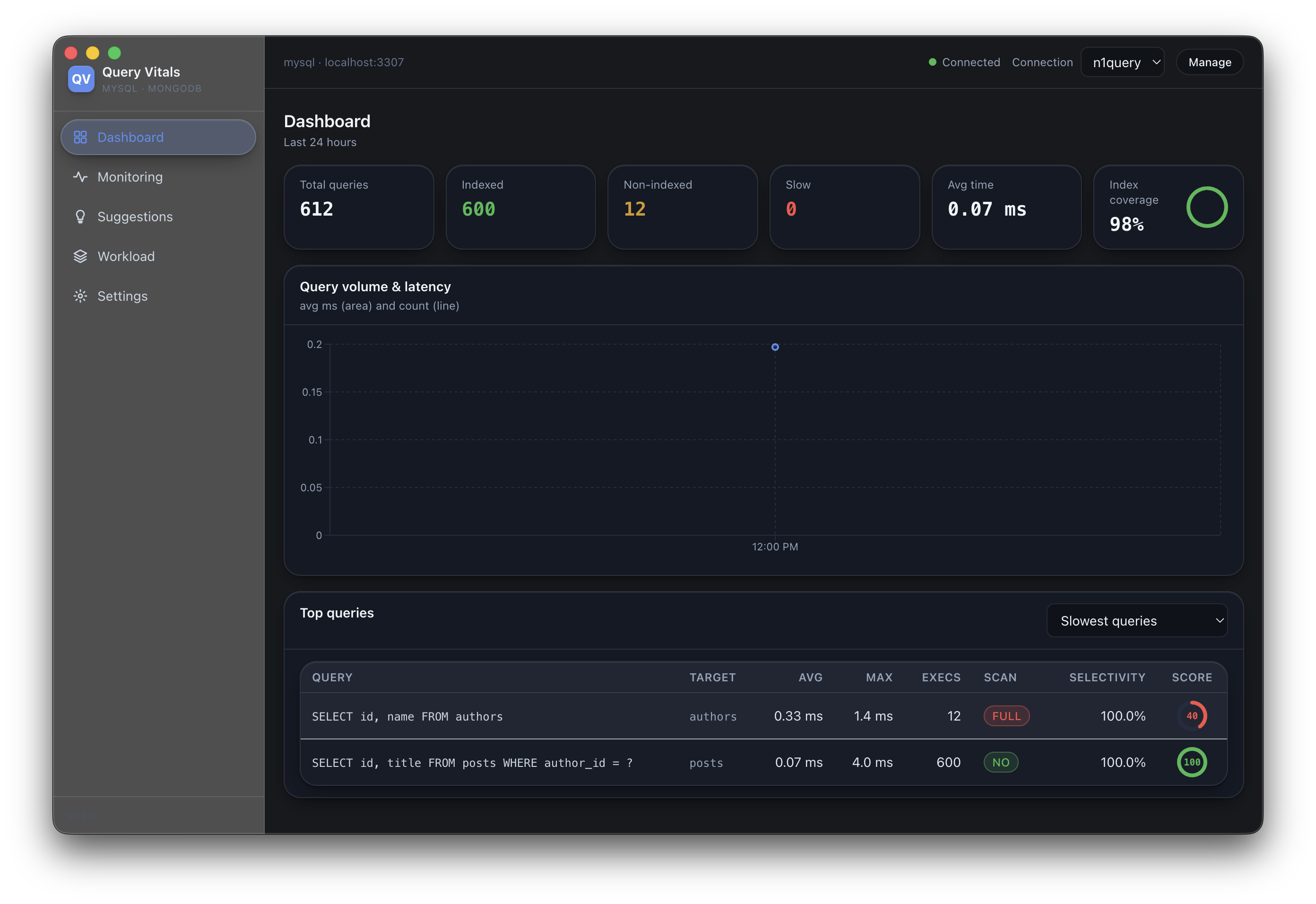Click the Monitoring pulse icon
The height and width of the screenshot is (904, 1316).
(x=80, y=177)
